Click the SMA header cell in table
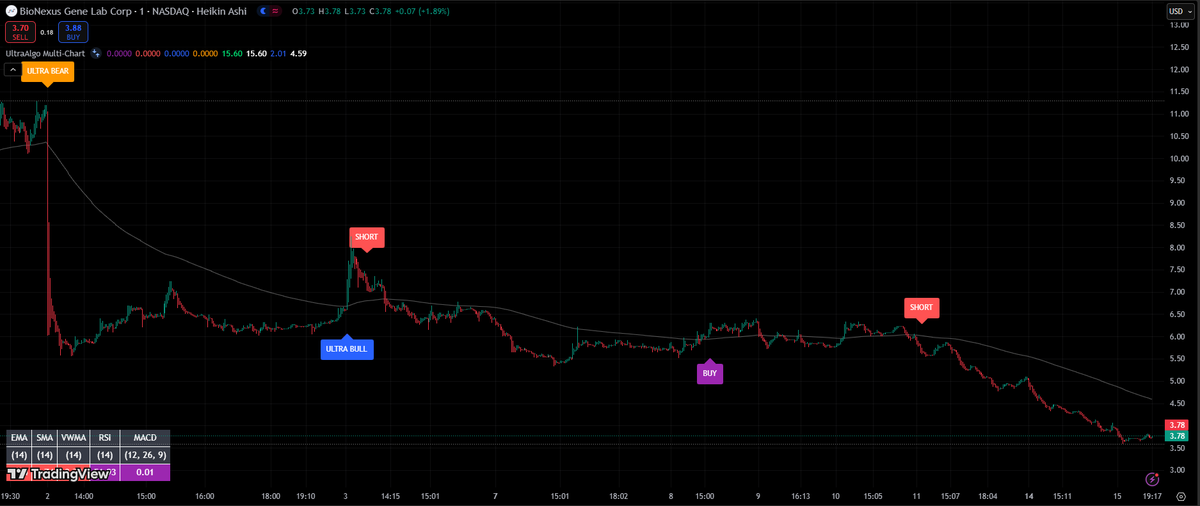The height and width of the screenshot is (506, 1200). [44, 437]
